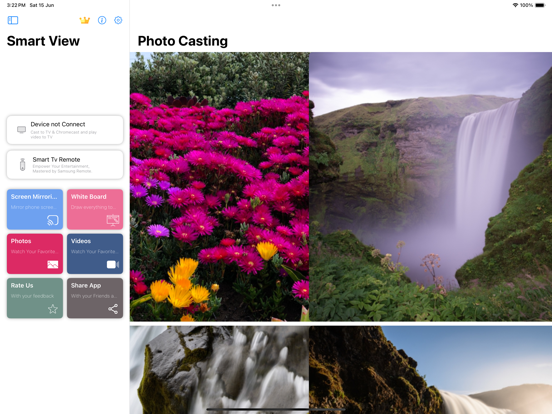Tap the TV monitor icon in Device not Connect
Image resolution: width=552 pixels, height=414 pixels.
21,130
